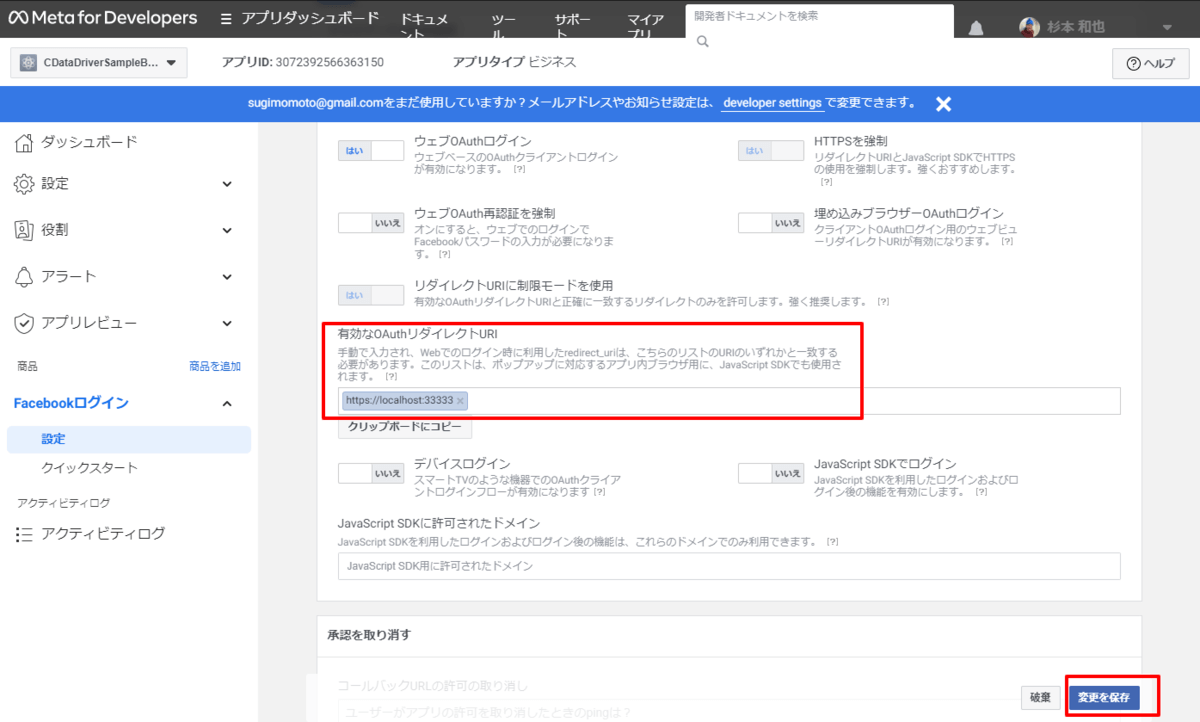Open the マイアプリ top menu
The width and height of the screenshot is (1200, 722).
pyautogui.click(x=646, y=26)
